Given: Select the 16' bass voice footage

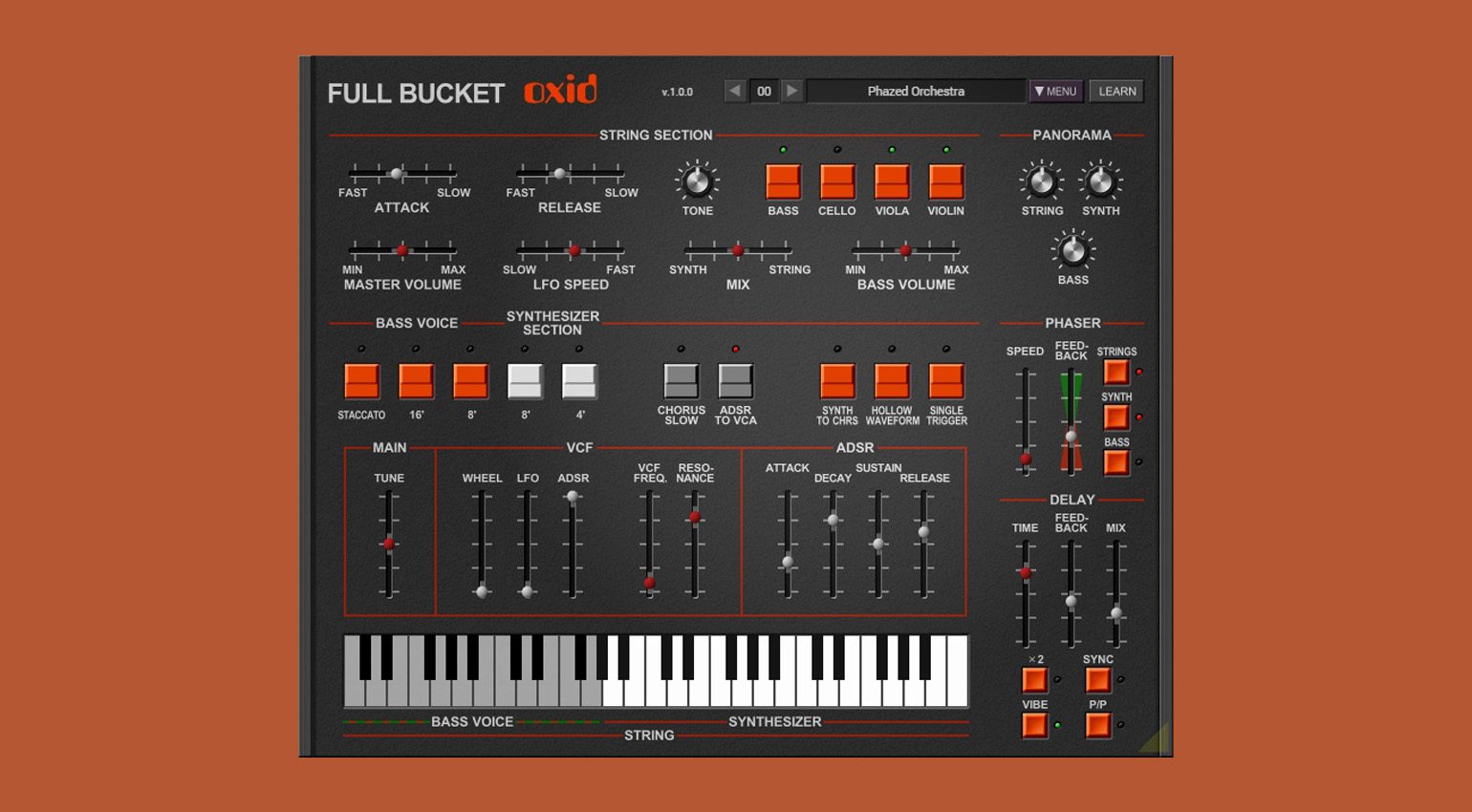Looking at the screenshot, I should pos(415,381).
